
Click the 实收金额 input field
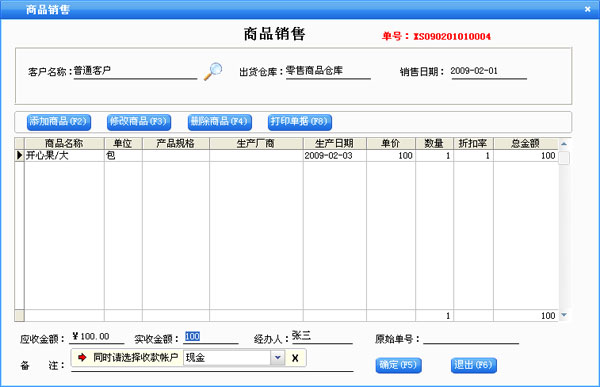click(x=211, y=337)
